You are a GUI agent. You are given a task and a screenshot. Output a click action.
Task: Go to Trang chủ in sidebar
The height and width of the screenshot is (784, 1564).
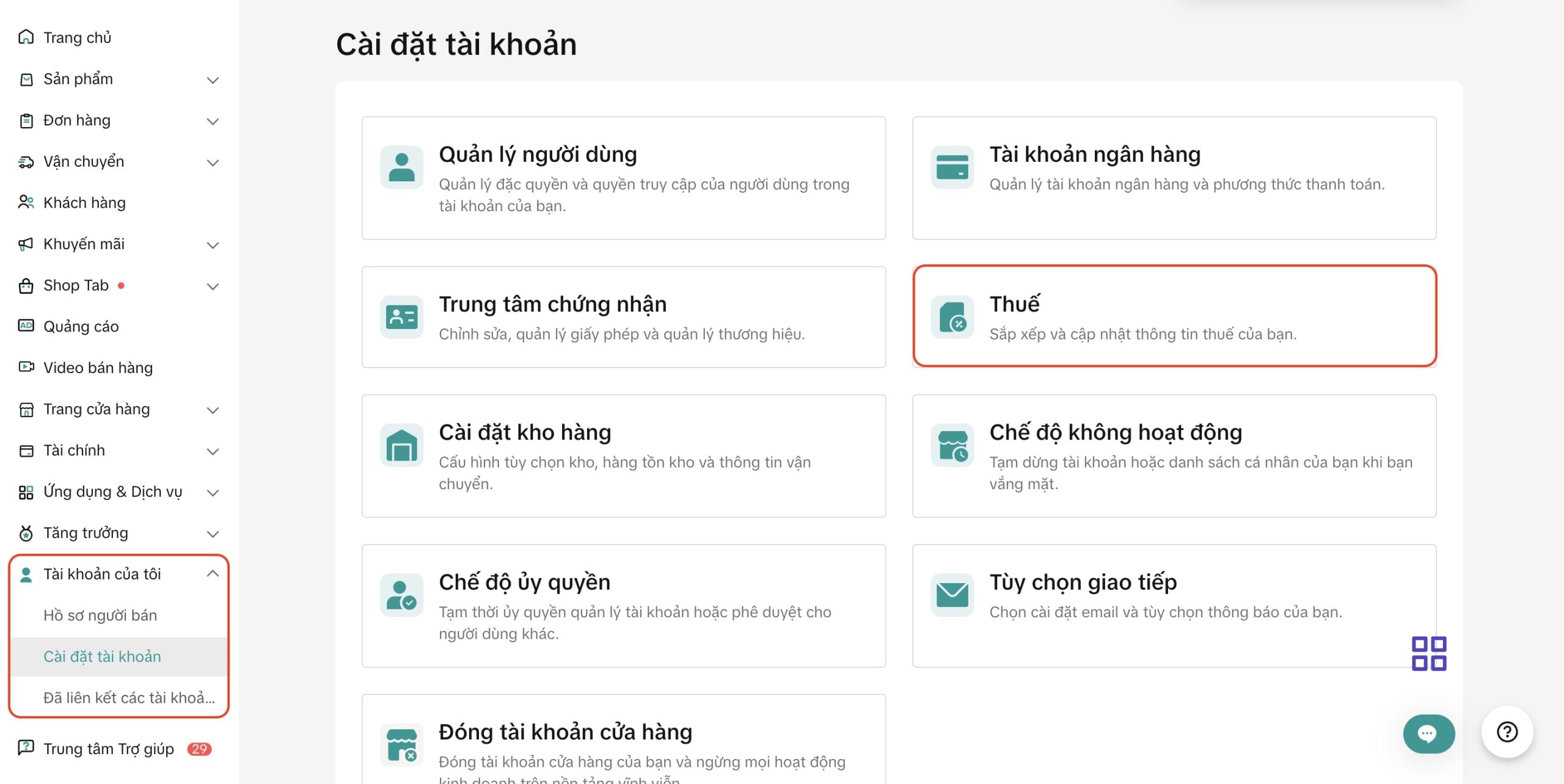[77, 38]
